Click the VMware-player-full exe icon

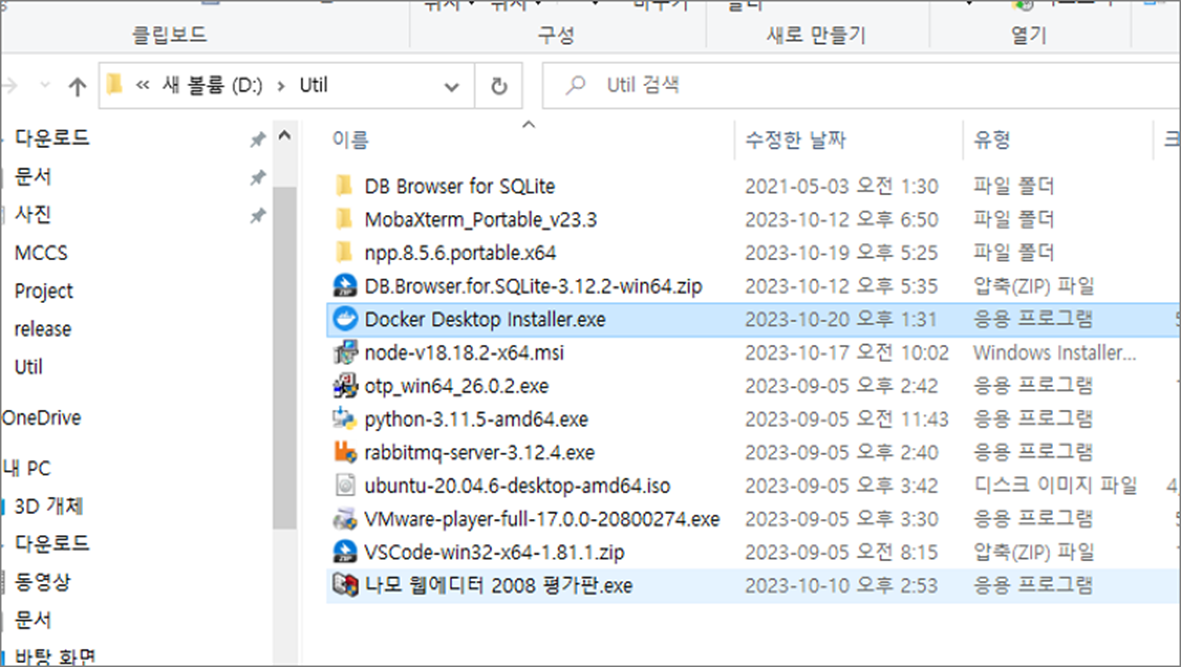345,519
